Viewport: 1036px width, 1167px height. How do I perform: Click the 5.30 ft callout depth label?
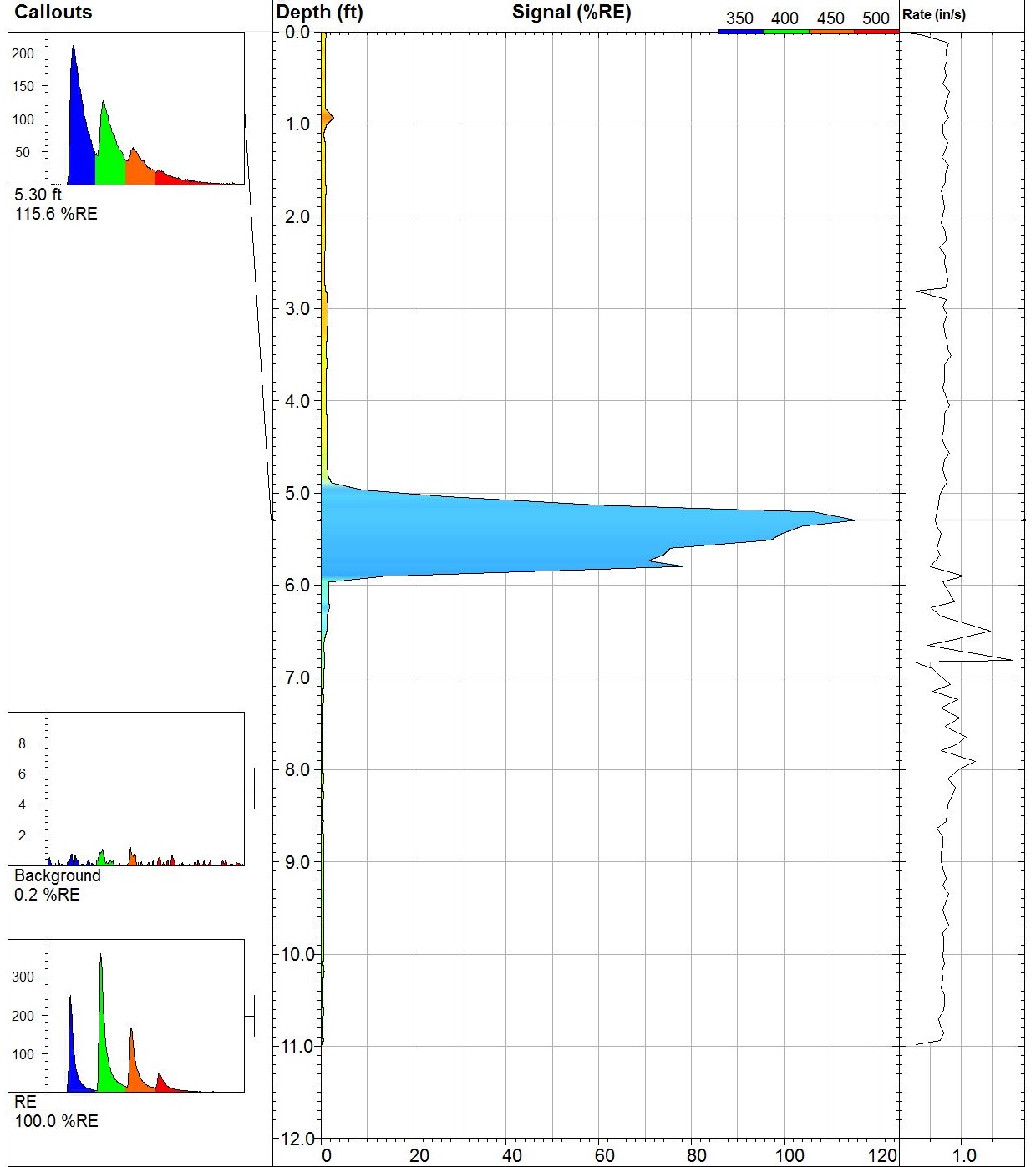[38, 195]
